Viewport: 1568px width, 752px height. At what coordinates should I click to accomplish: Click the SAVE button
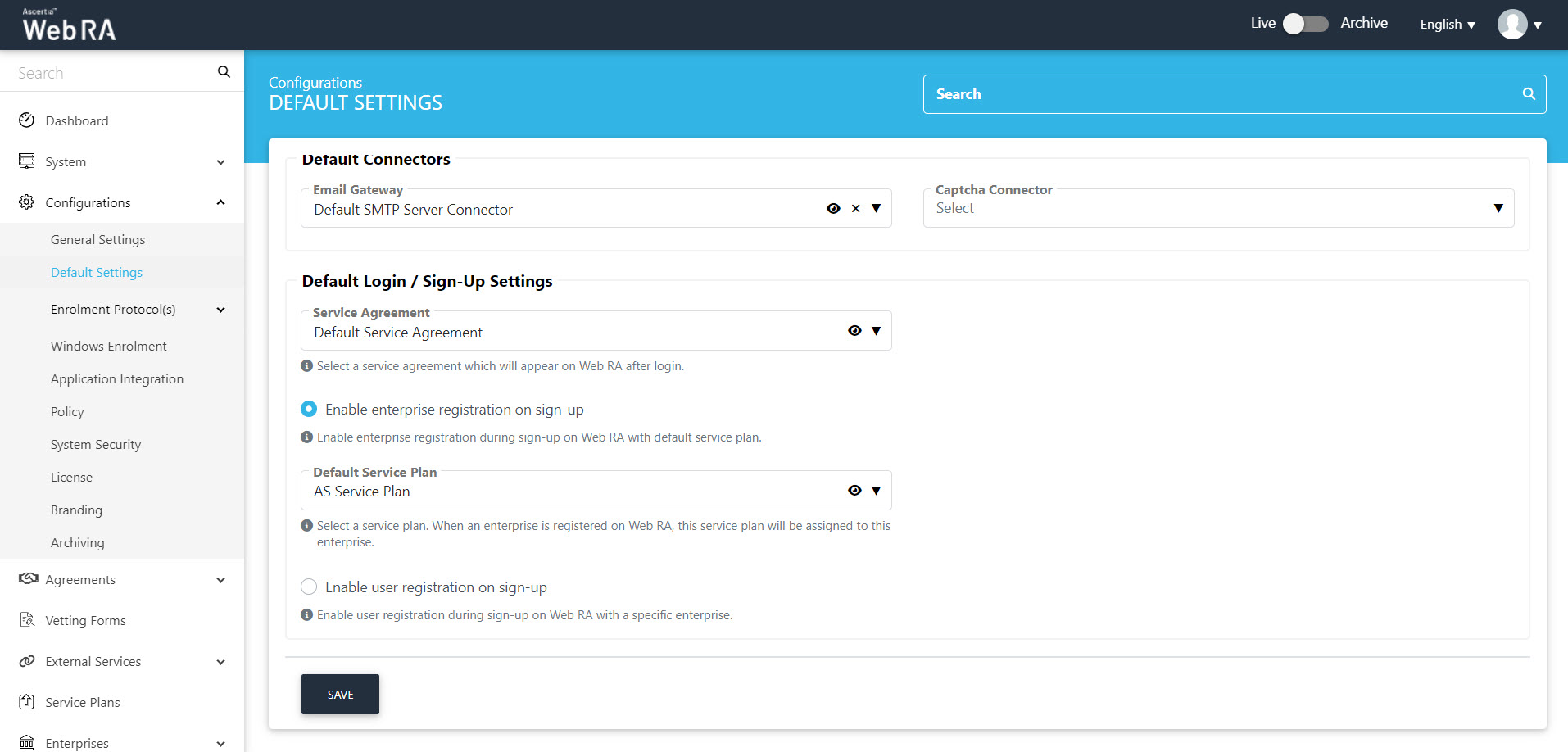click(340, 694)
